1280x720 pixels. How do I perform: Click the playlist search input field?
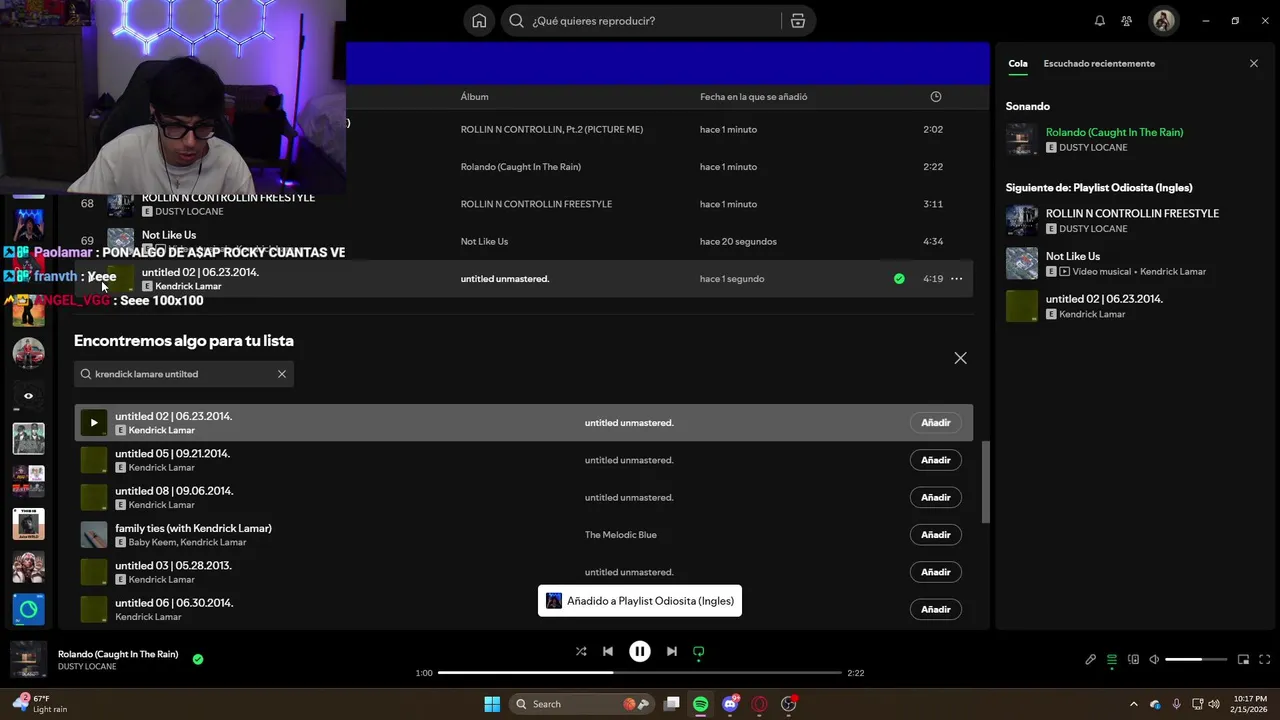coord(184,374)
